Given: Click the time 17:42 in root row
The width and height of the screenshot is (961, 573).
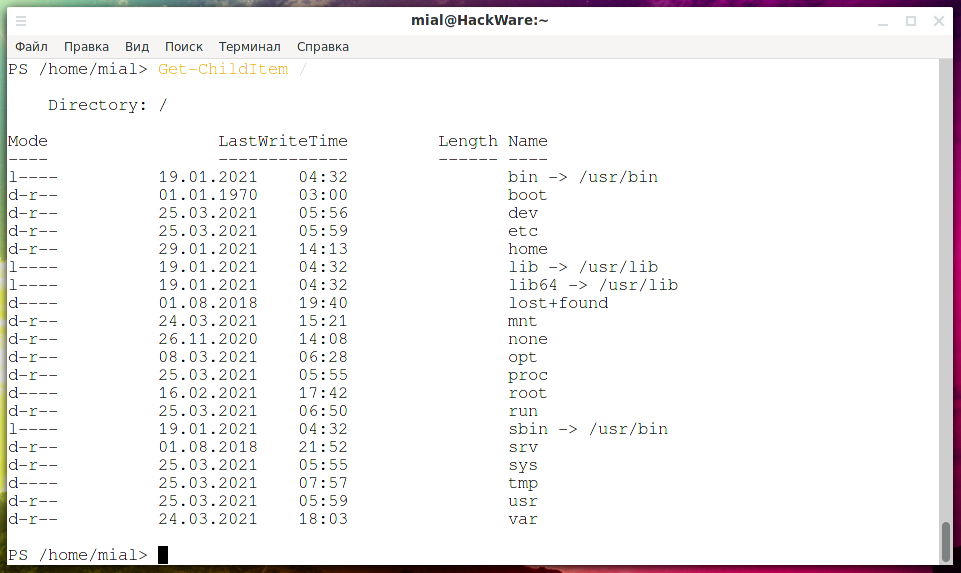Looking at the screenshot, I should pos(323,393).
